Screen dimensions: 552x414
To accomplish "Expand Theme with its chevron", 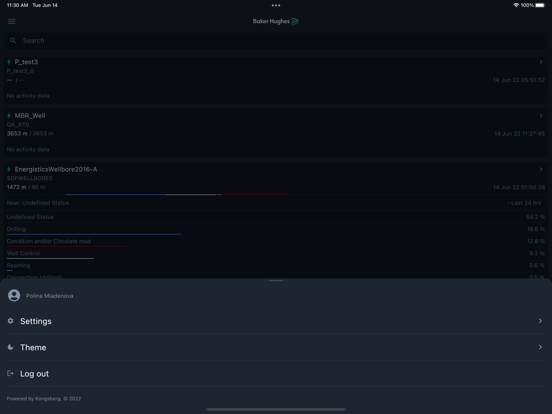I will pos(540,347).
